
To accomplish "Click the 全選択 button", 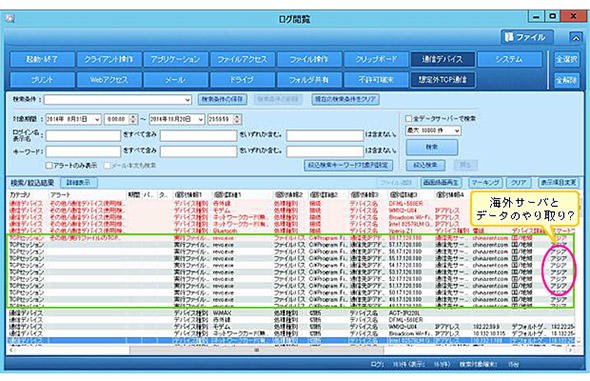I will click(567, 59).
